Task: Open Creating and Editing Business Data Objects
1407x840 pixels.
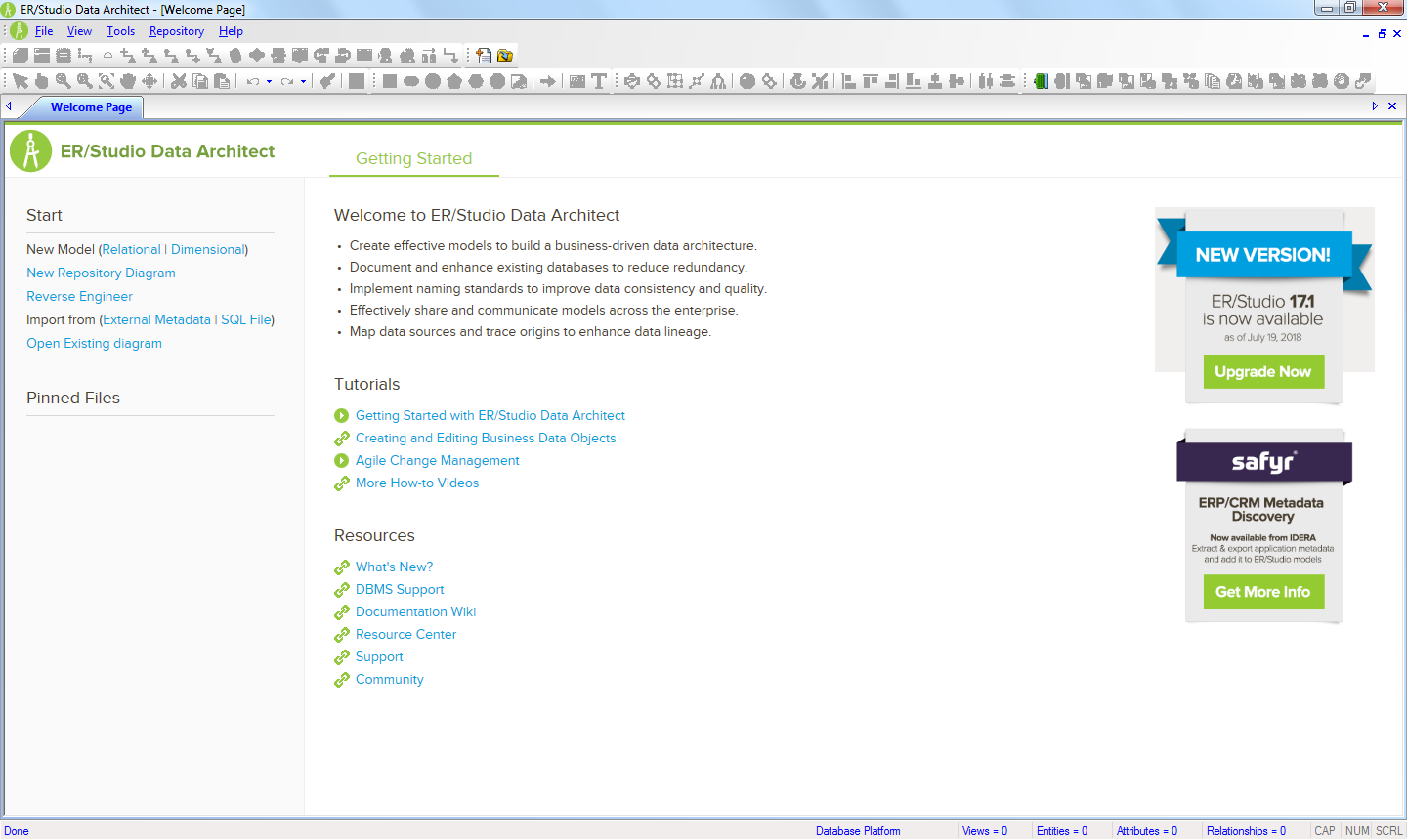Action: 486,438
